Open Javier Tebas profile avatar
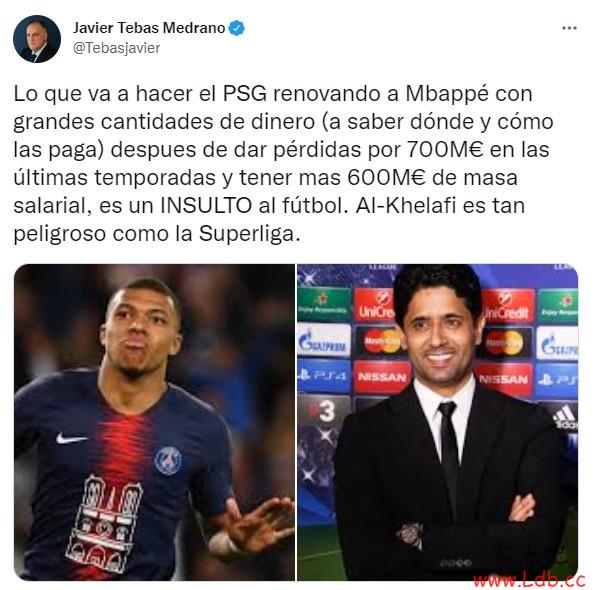 pyautogui.click(x=37, y=39)
